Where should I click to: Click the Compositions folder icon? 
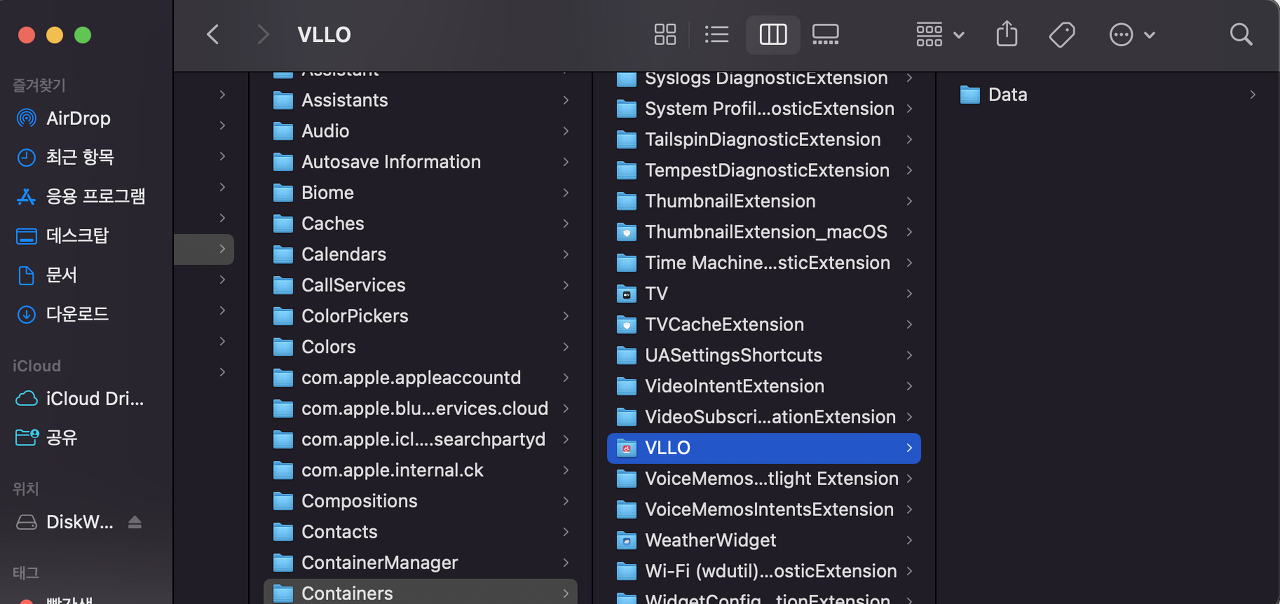coord(284,501)
